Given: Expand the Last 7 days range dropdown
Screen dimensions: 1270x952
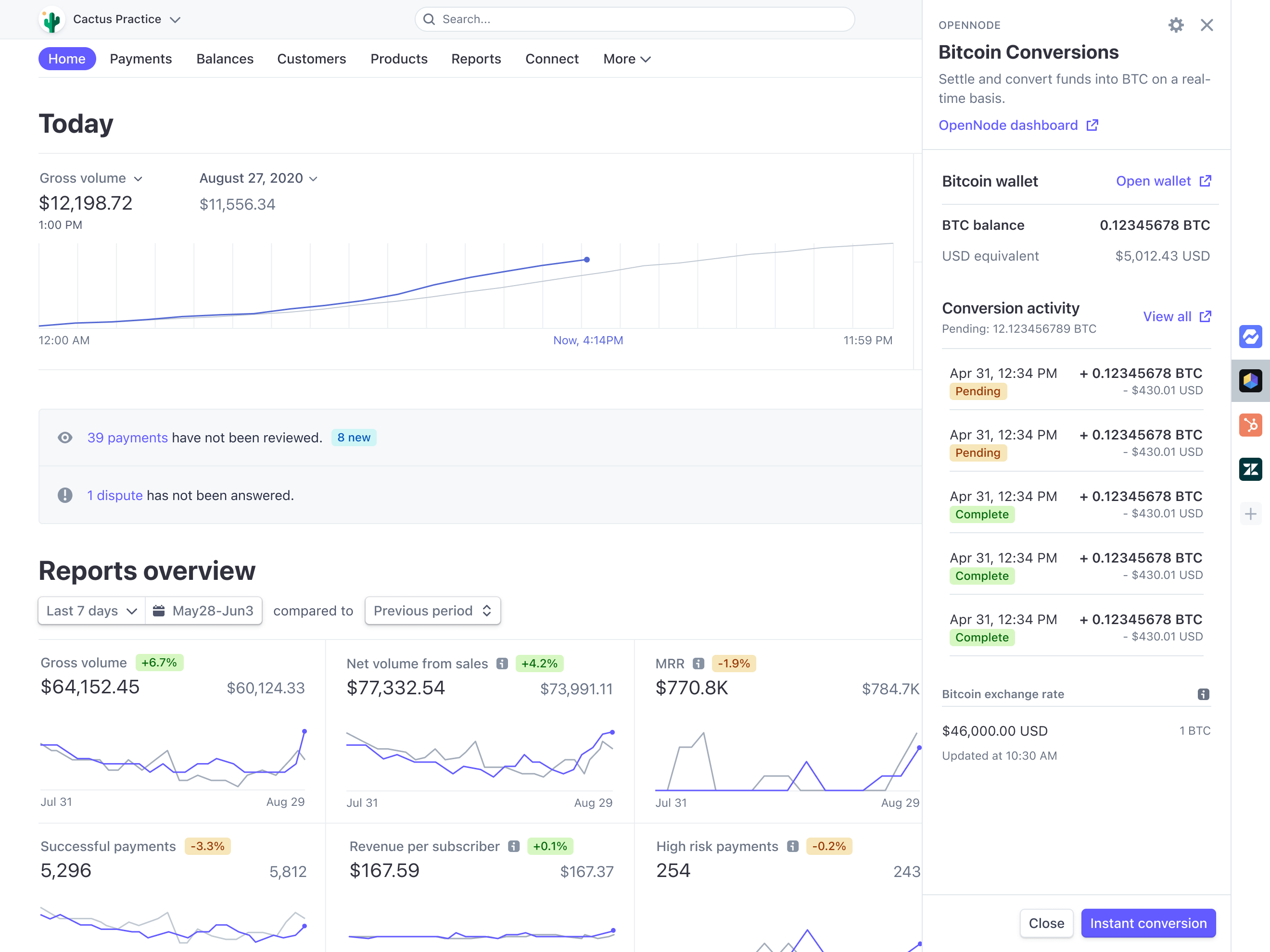Looking at the screenshot, I should [92, 611].
